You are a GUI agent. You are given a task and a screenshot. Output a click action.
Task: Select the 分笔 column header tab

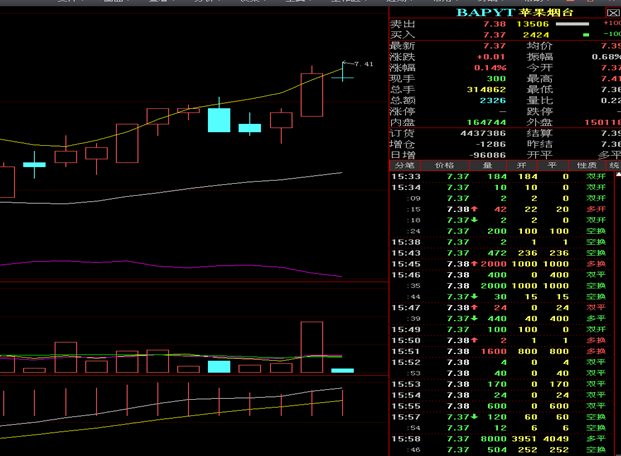click(x=405, y=165)
